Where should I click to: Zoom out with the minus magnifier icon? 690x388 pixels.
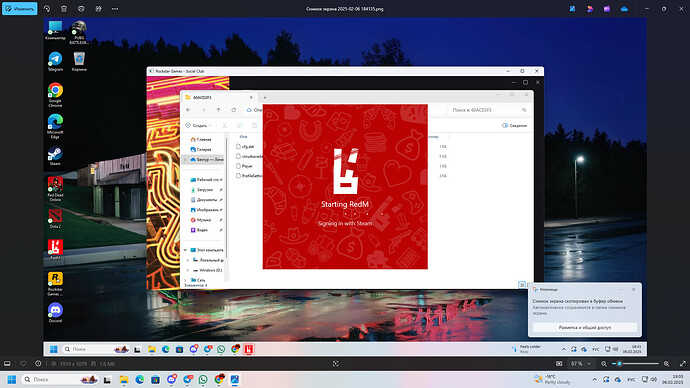point(604,364)
